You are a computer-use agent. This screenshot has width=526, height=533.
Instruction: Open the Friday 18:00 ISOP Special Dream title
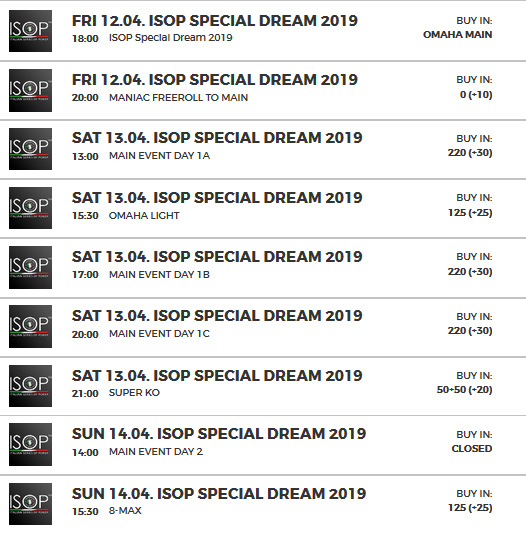coord(215,21)
